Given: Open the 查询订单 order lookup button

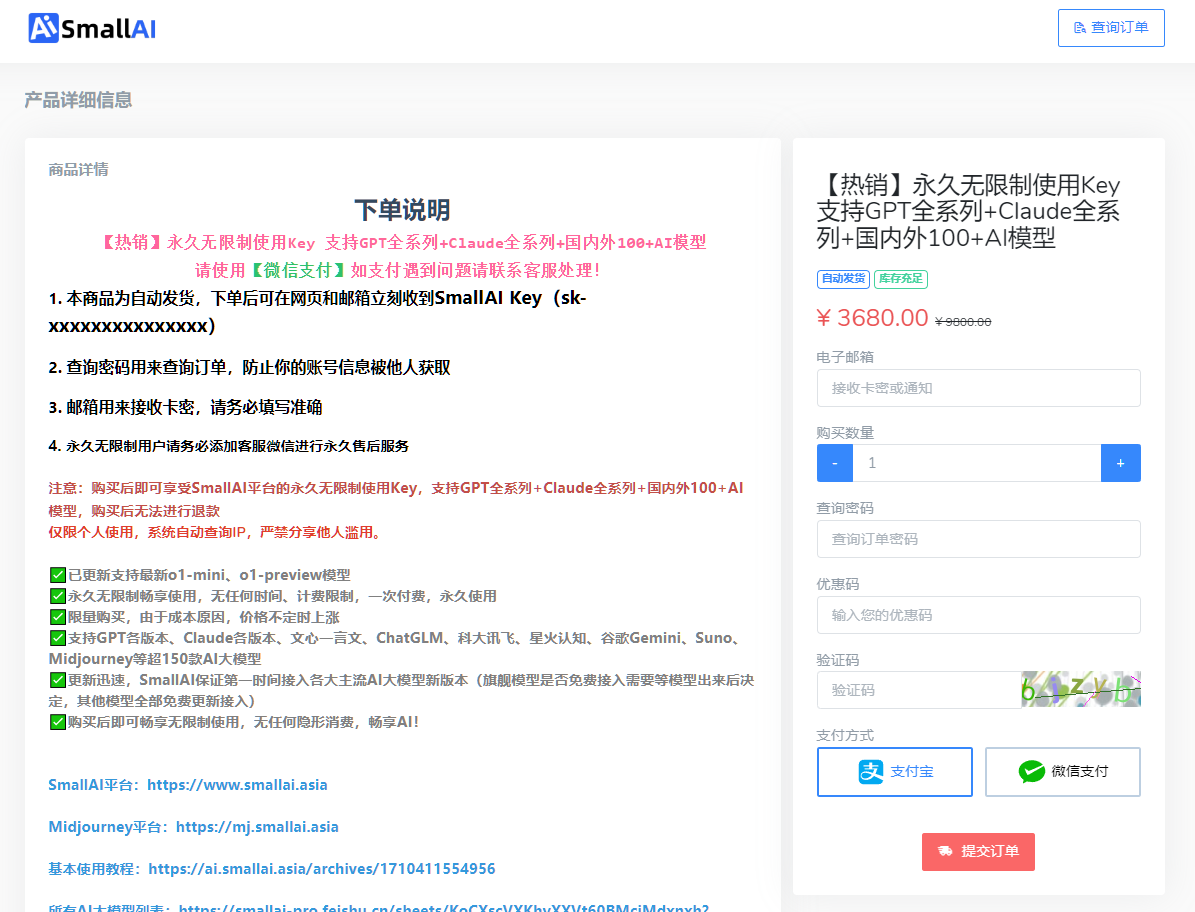Looking at the screenshot, I should coord(1110,27).
